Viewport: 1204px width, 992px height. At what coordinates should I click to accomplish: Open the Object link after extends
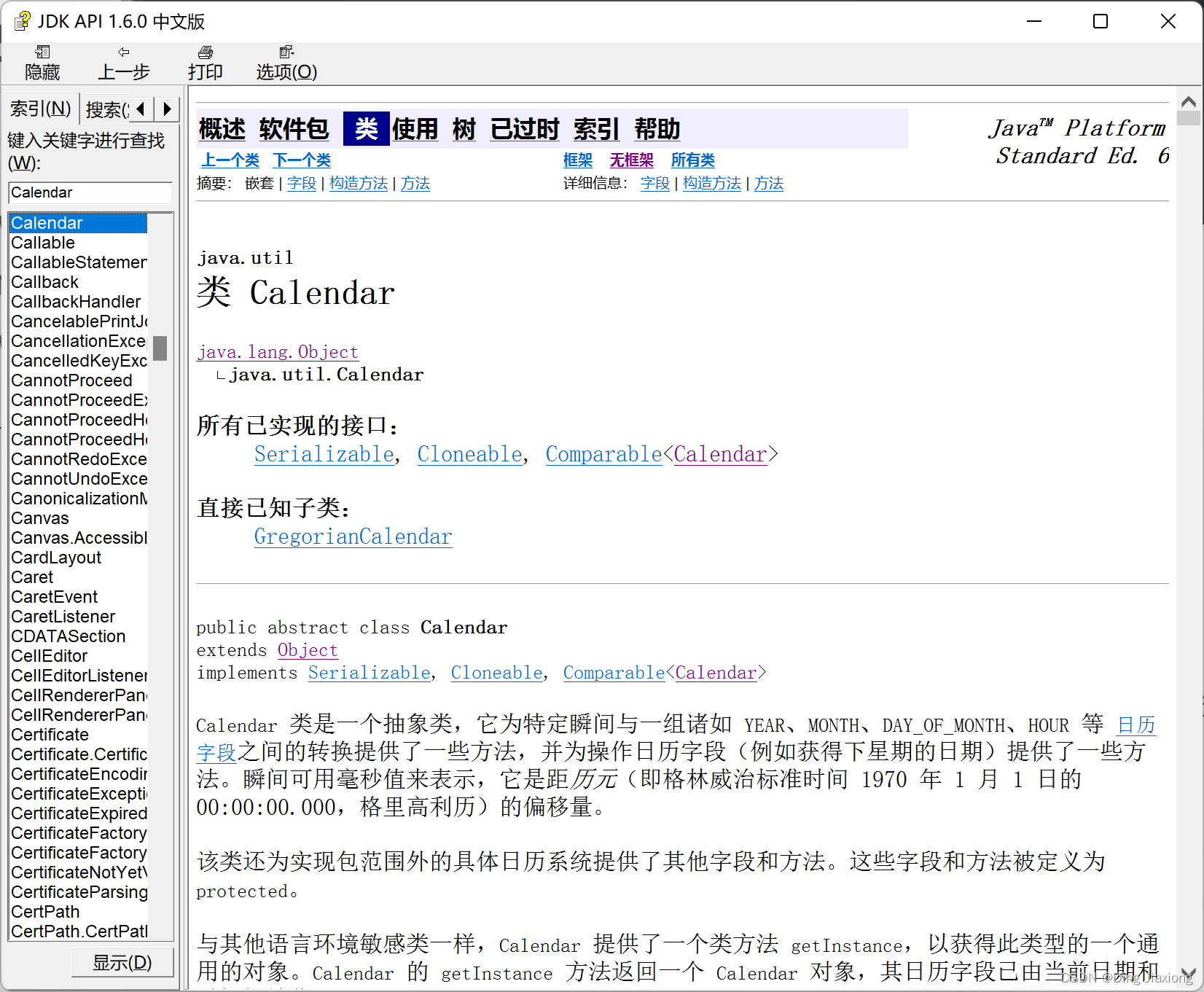(x=308, y=650)
